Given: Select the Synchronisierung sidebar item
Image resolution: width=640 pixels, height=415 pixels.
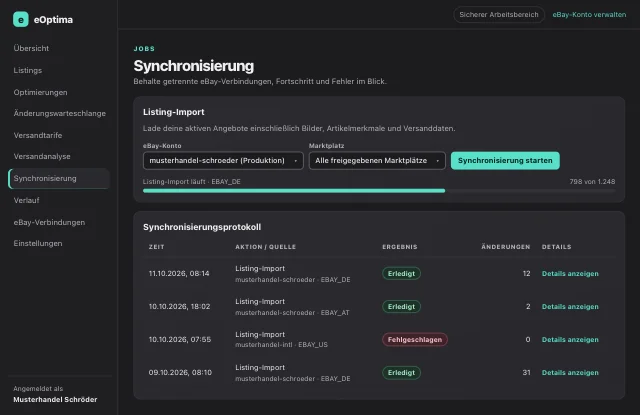Looking at the screenshot, I should tap(59, 178).
